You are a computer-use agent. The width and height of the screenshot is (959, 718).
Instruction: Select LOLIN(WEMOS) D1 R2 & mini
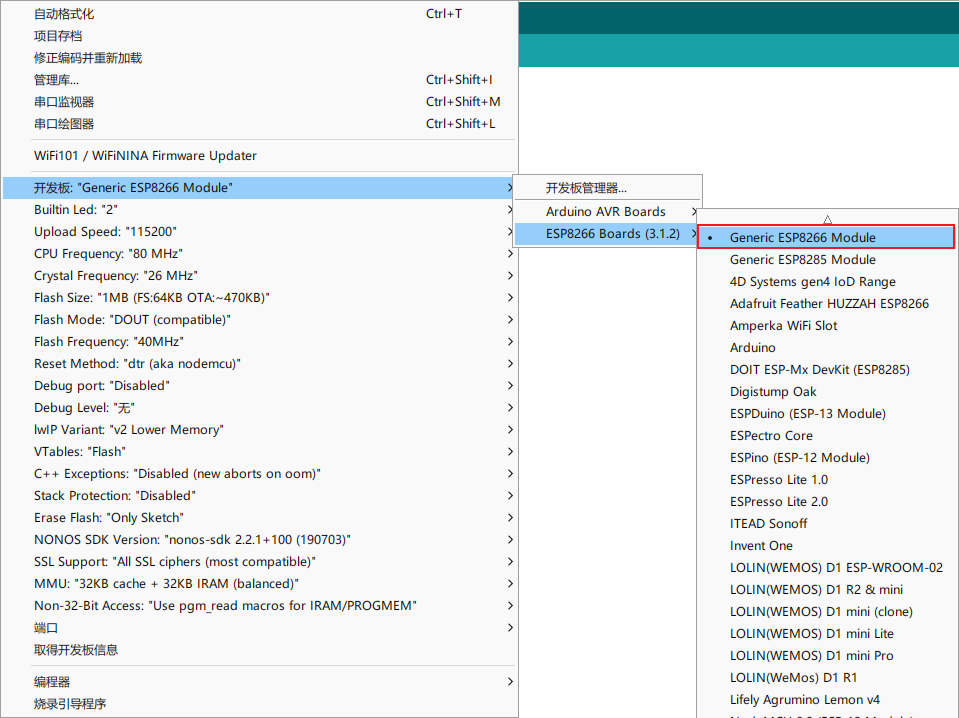826,590
